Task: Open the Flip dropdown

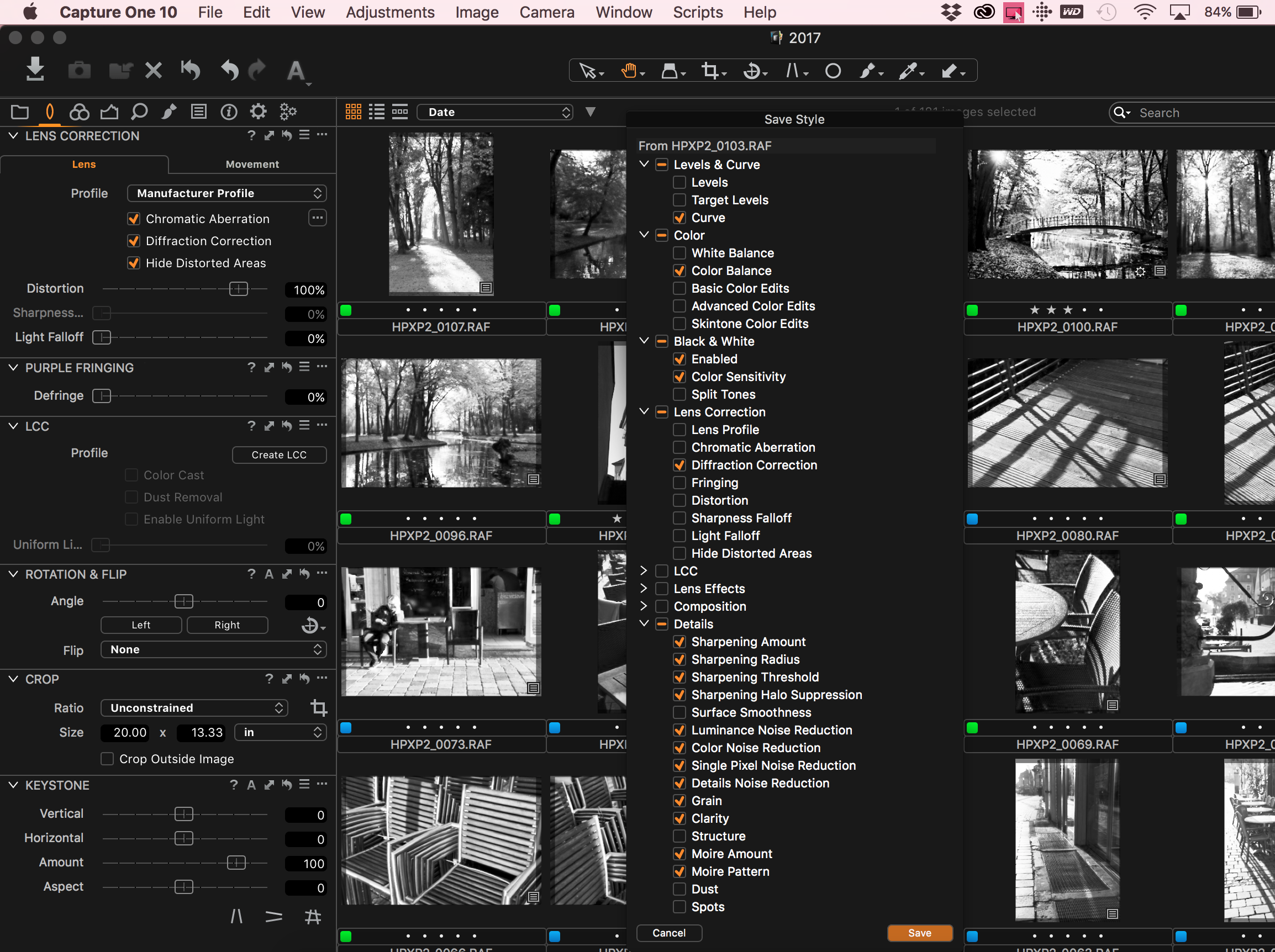Action: click(x=214, y=649)
